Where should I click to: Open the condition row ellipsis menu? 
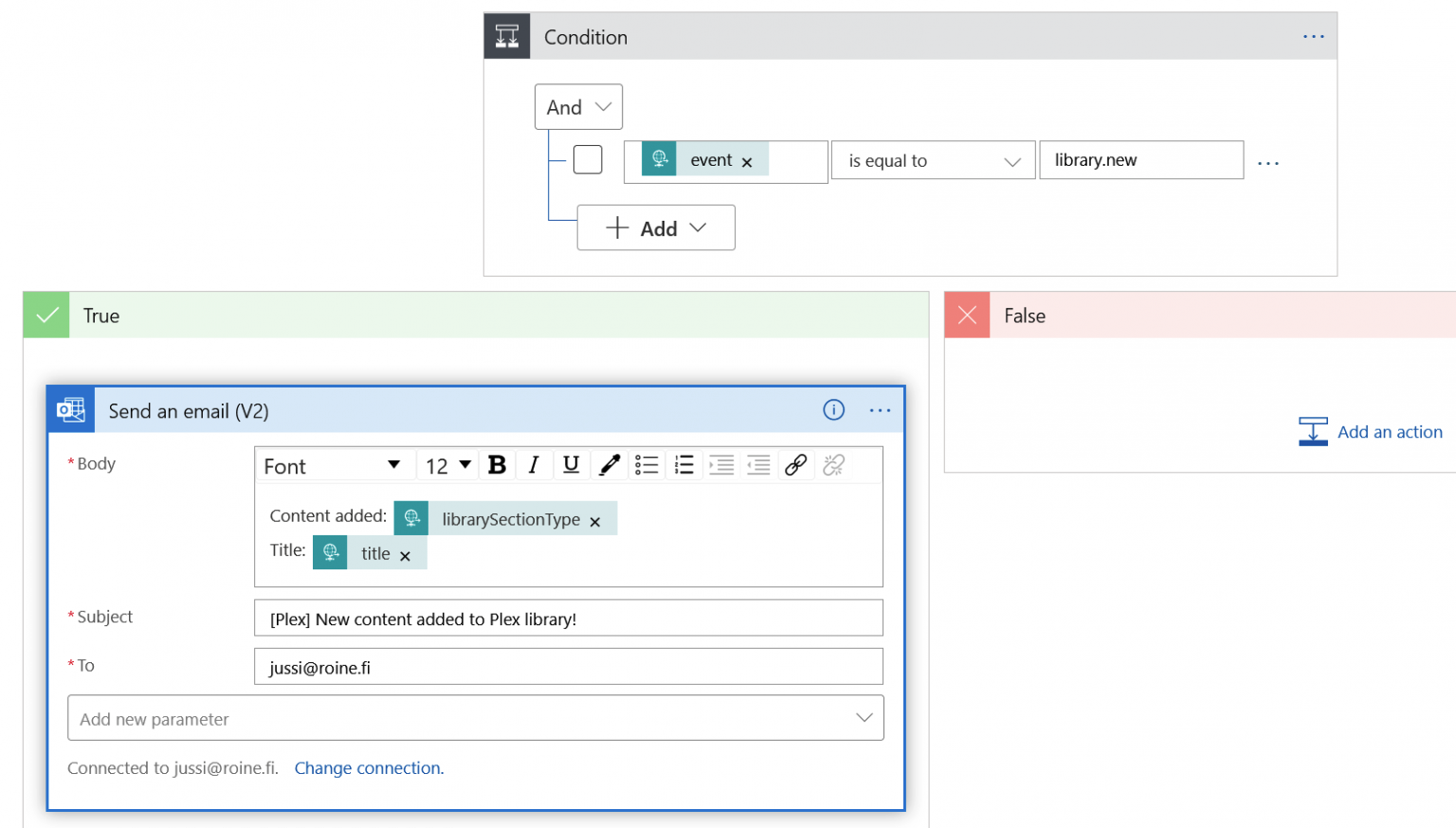click(x=1267, y=163)
